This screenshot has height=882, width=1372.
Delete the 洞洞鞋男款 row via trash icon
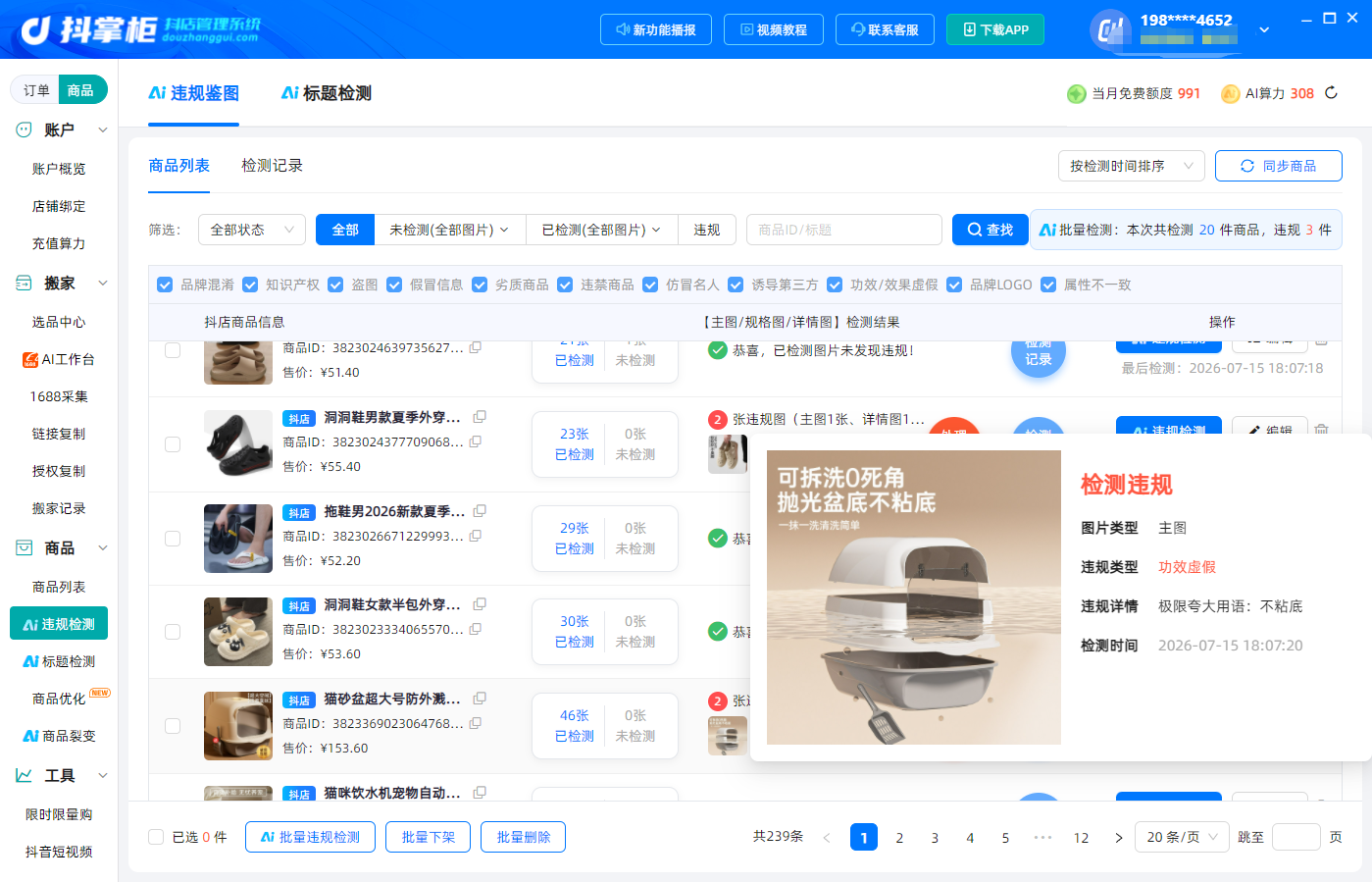point(1321,430)
